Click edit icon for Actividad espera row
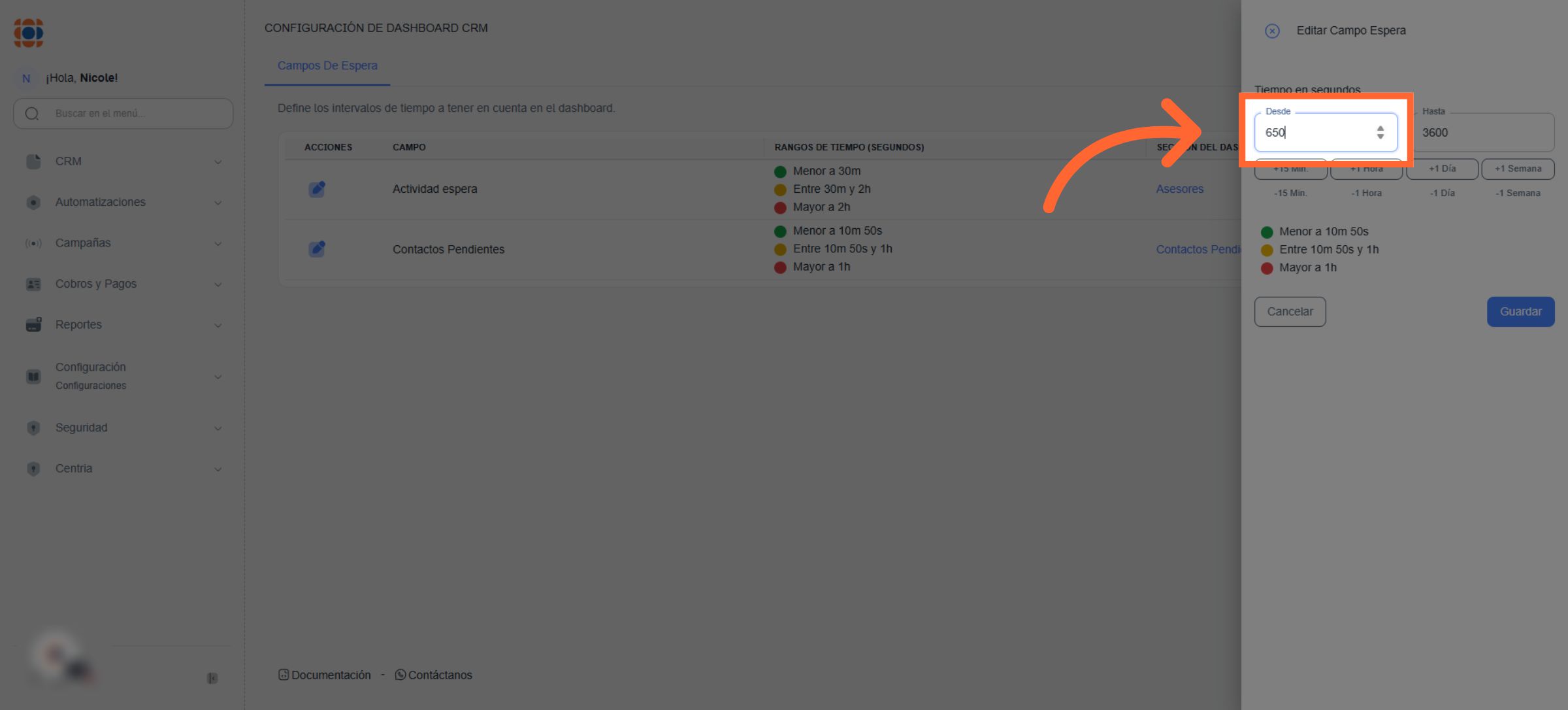Screen dimensions: 1568x710 point(317,189)
